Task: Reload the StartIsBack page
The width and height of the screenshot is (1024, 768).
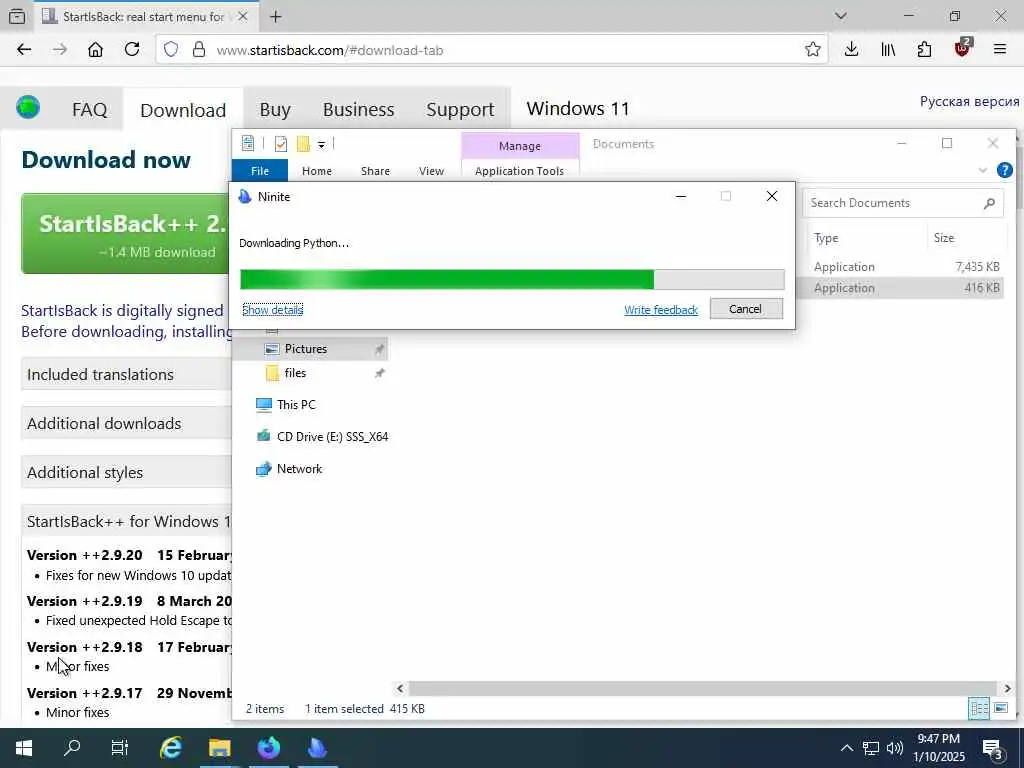Action: [132, 50]
